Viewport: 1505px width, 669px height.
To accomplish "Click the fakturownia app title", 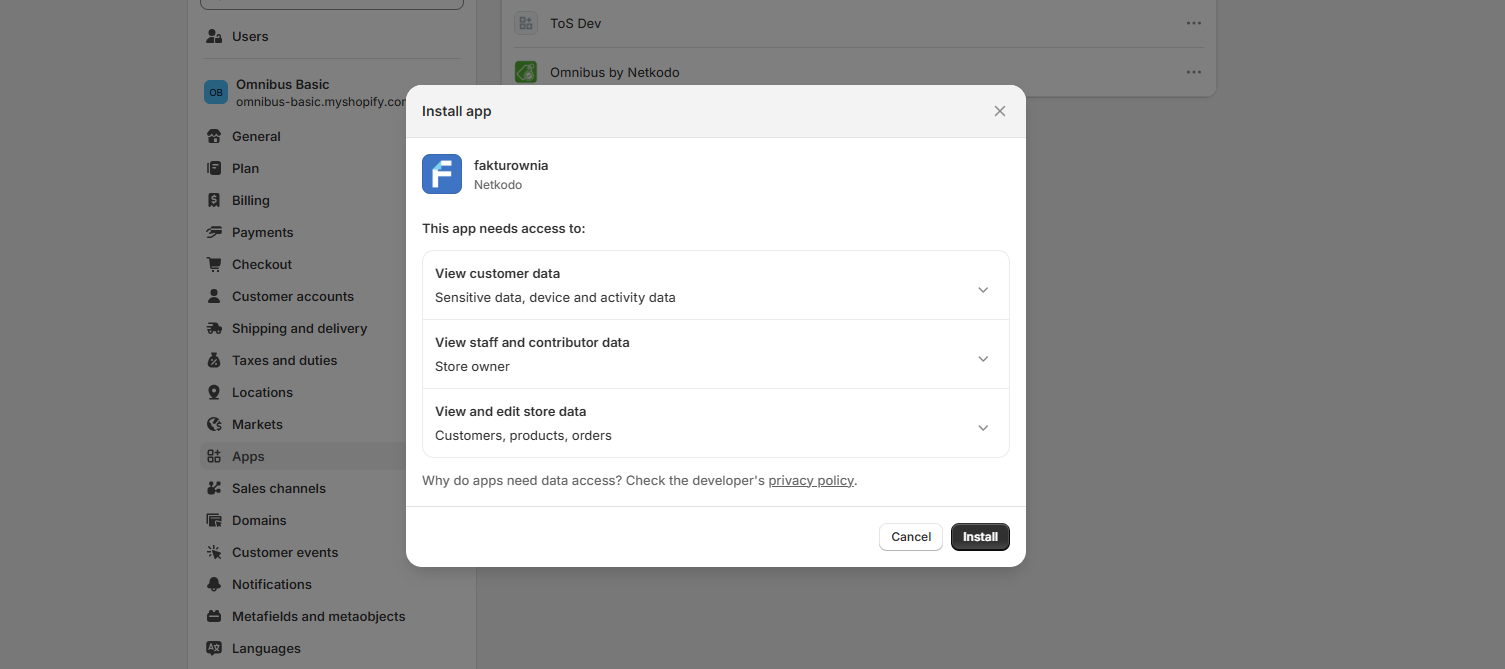I will pos(511,165).
